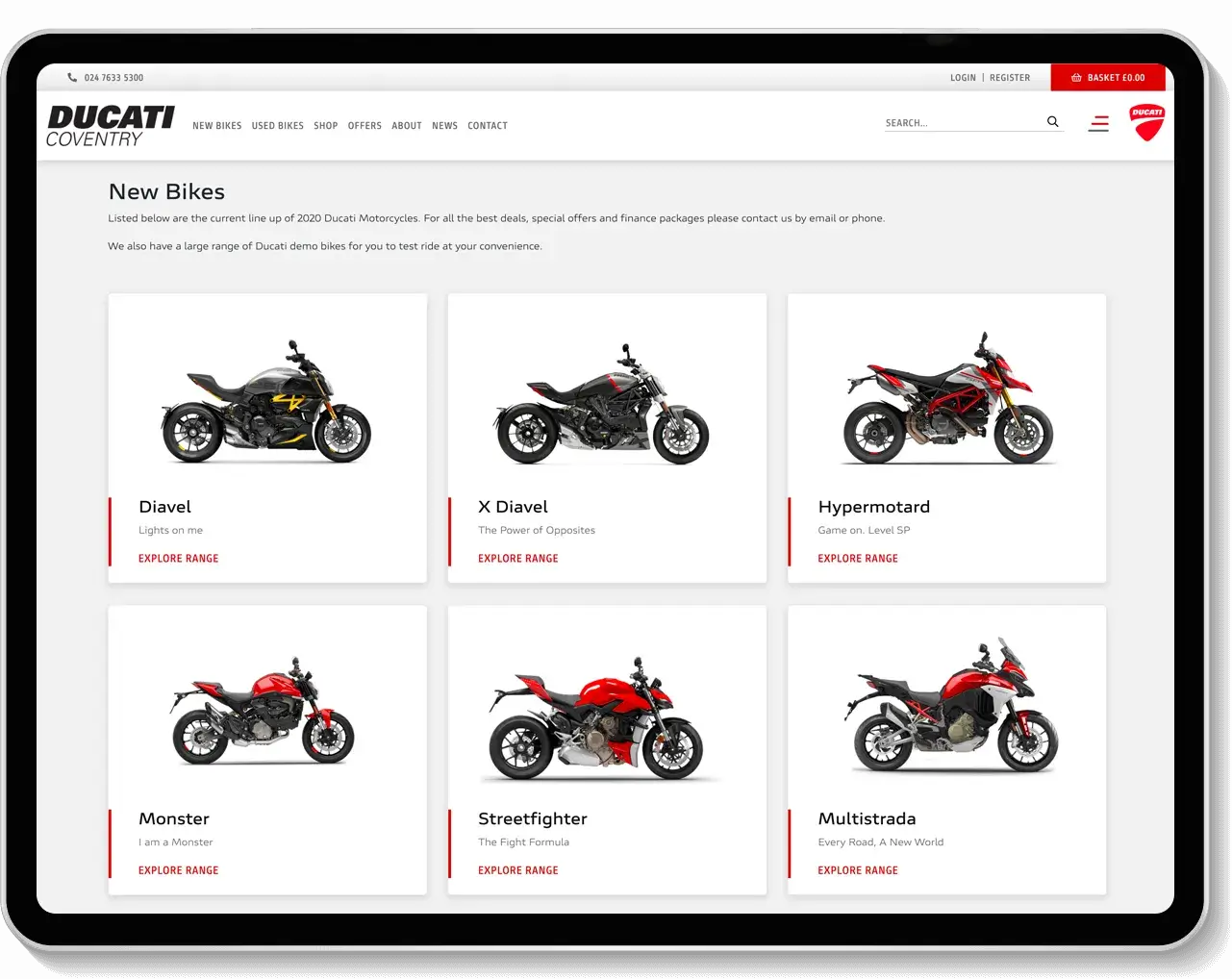Explore the Hypermotard range
The image size is (1232, 979).
(858, 558)
